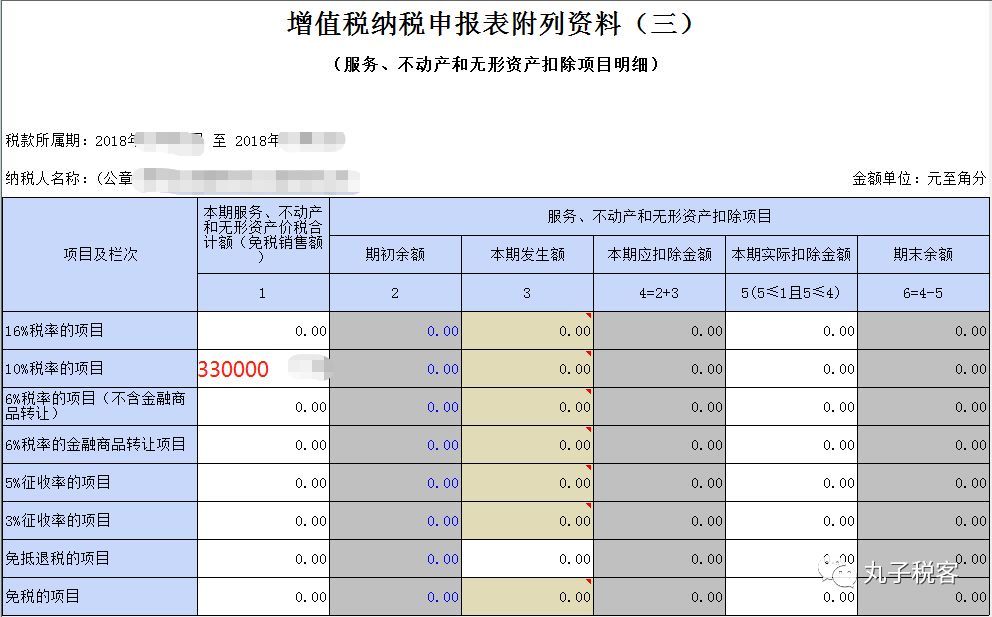Click 本期应扣除金额 cell in 5%征收率 row
The width and height of the screenshot is (992, 617).
[659, 483]
